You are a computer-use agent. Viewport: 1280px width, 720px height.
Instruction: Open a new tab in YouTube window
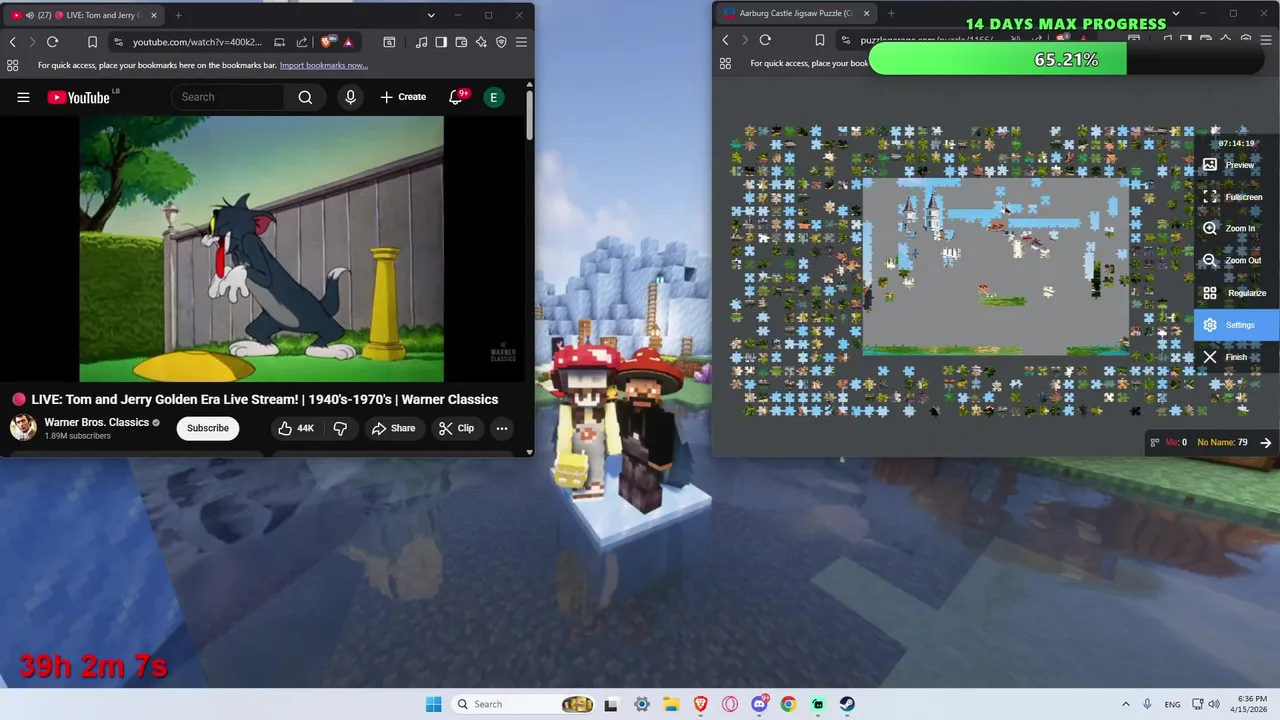[178, 15]
